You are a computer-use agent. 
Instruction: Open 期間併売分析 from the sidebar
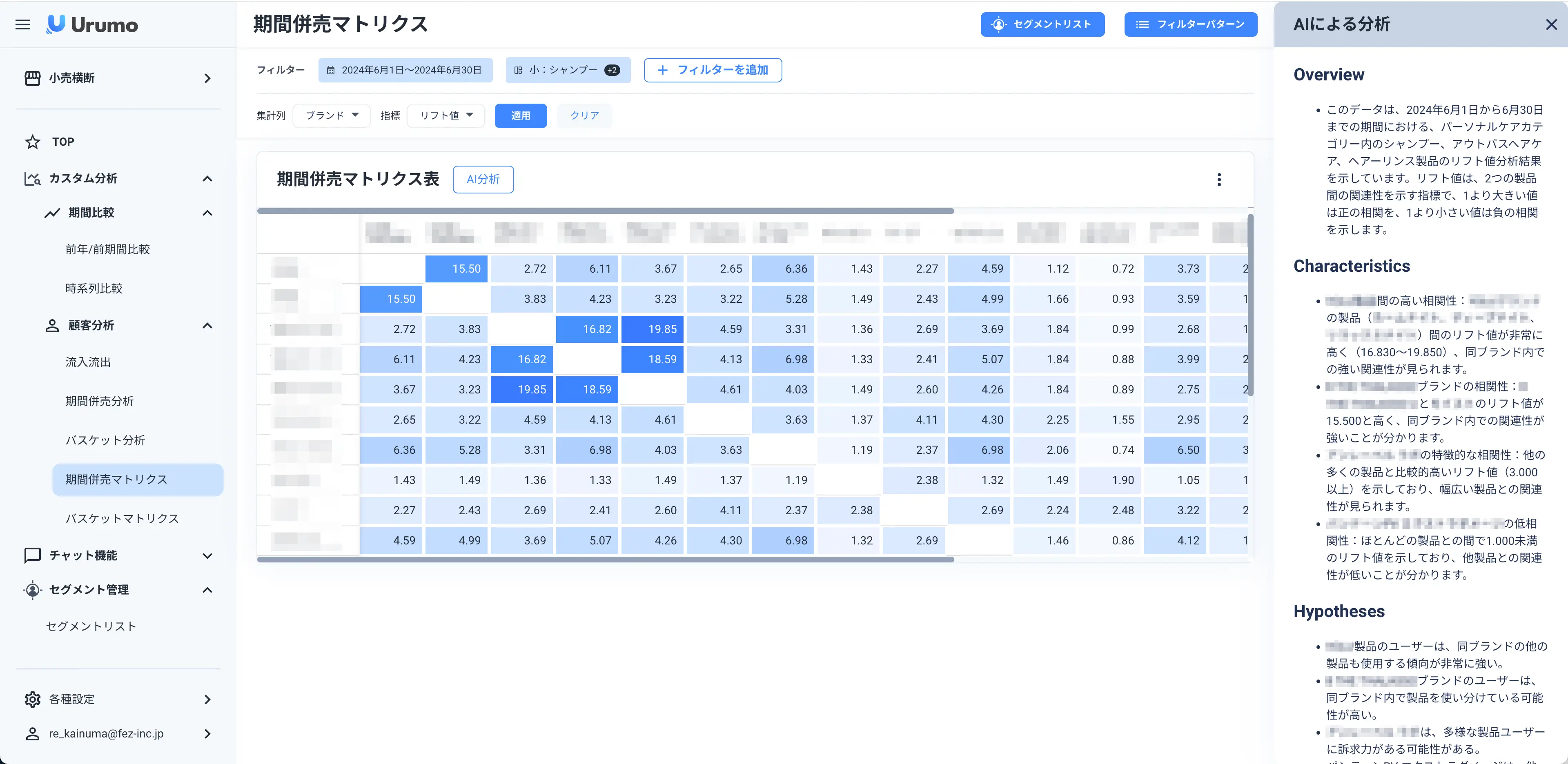99,401
